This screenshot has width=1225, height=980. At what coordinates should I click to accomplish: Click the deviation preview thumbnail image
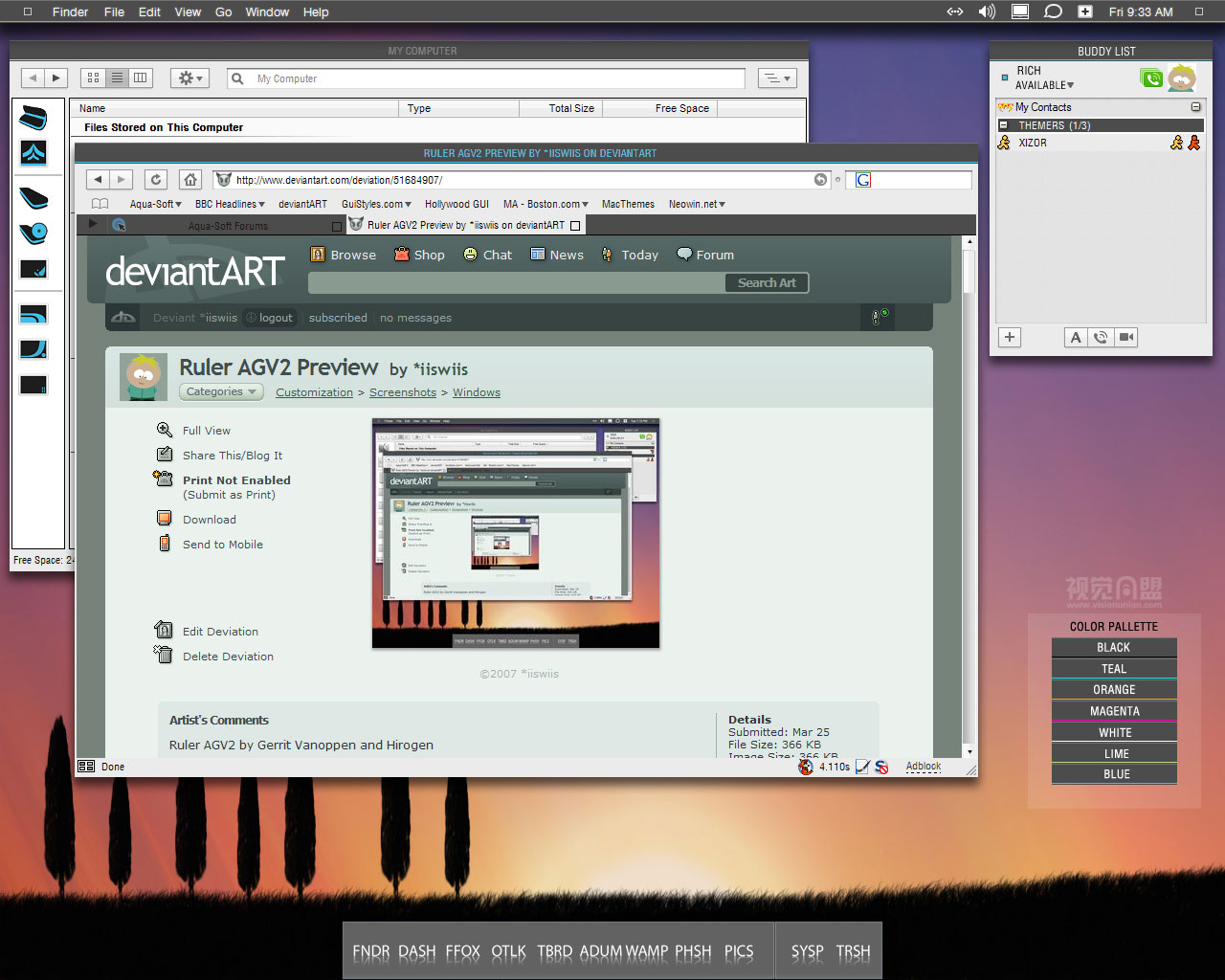pos(516,533)
